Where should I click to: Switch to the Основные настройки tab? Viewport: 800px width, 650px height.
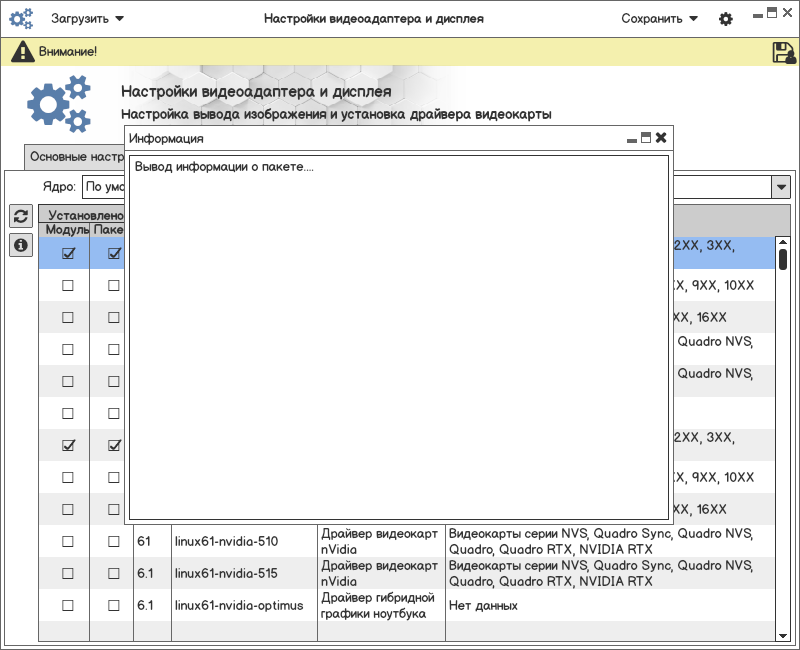coord(76,157)
